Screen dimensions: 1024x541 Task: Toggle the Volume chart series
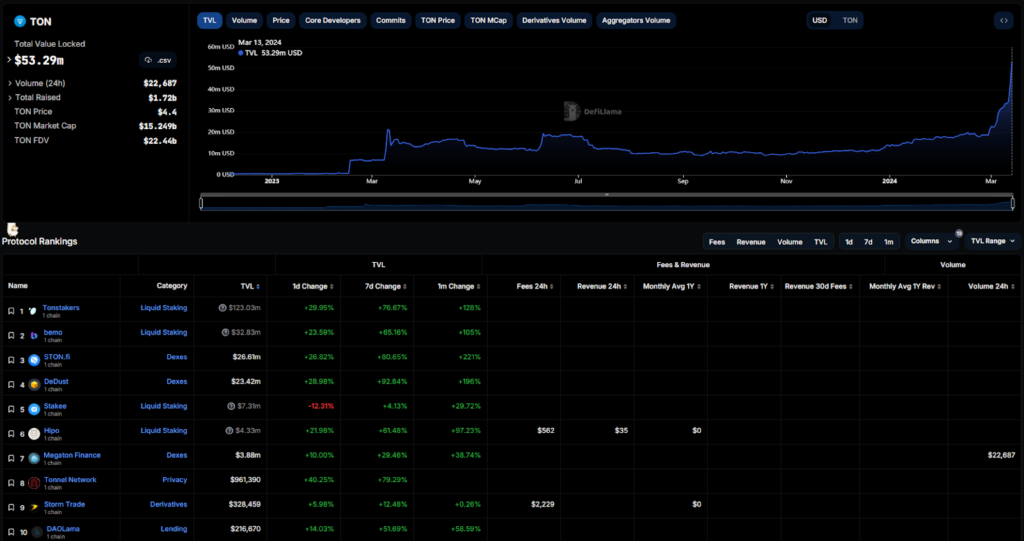(x=245, y=20)
